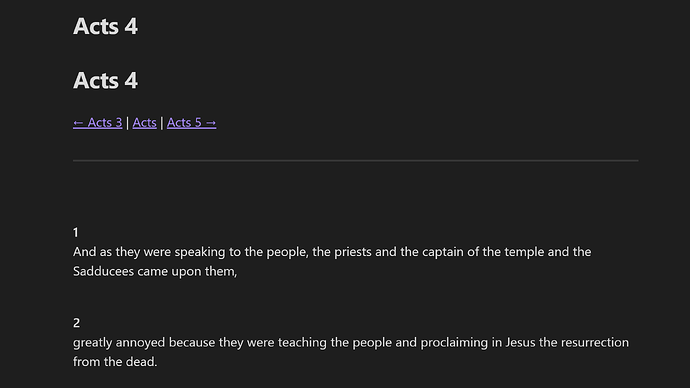Click the word priests in verse 1
The width and height of the screenshot is (690, 388).
pyautogui.click(x=353, y=252)
